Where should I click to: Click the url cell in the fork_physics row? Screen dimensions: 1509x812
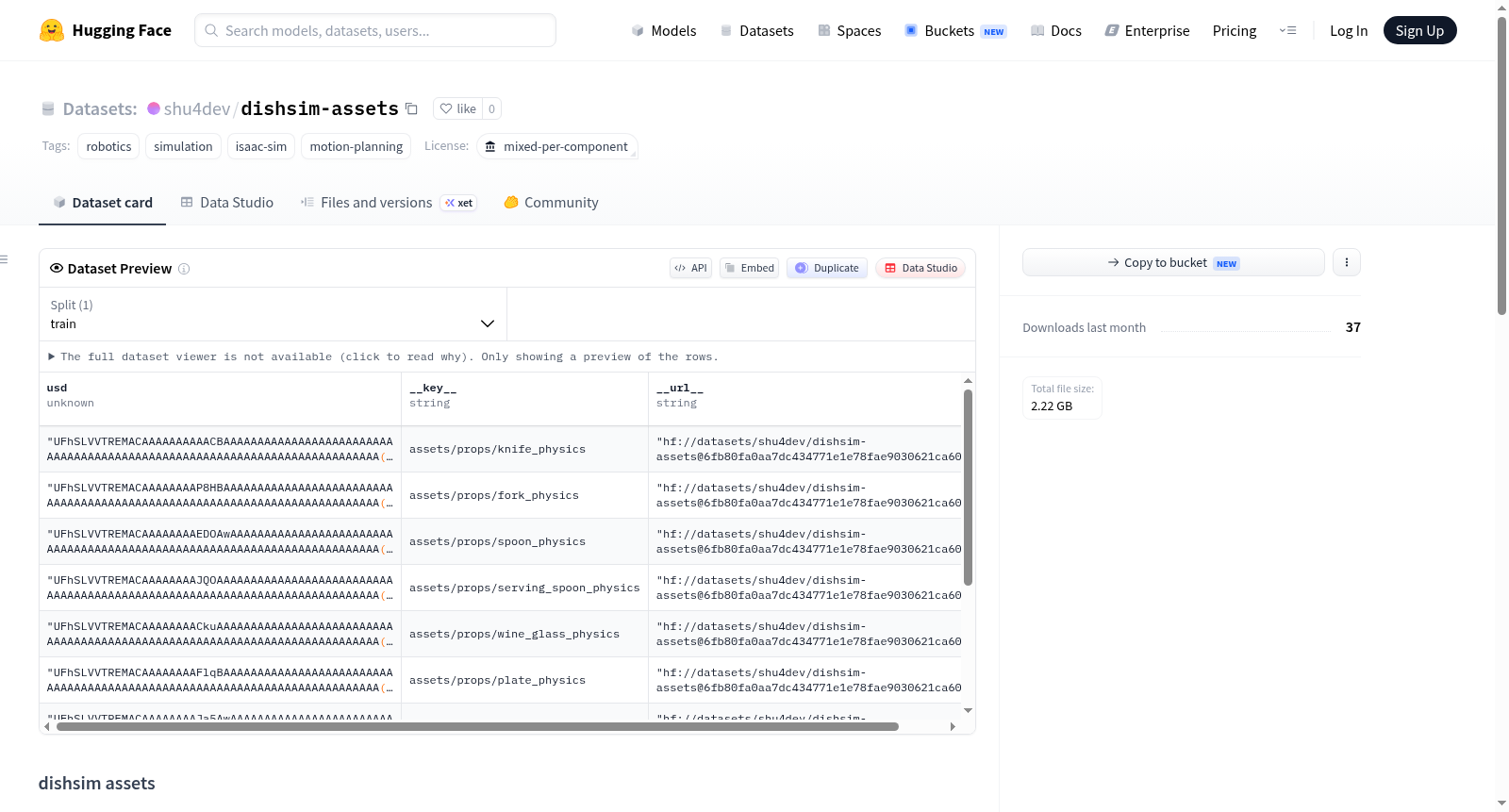pos(805,495)
